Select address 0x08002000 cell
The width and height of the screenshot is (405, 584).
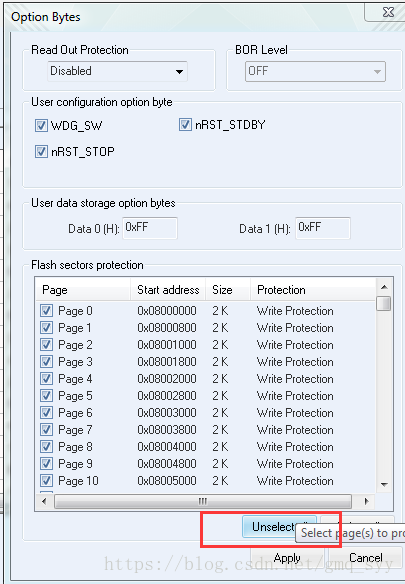tap(167, 379)
